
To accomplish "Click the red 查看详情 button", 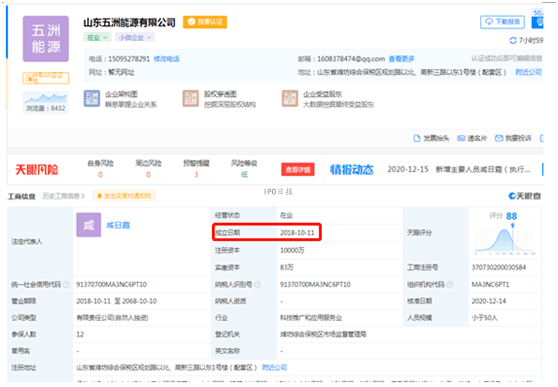I will click(298, 169).
